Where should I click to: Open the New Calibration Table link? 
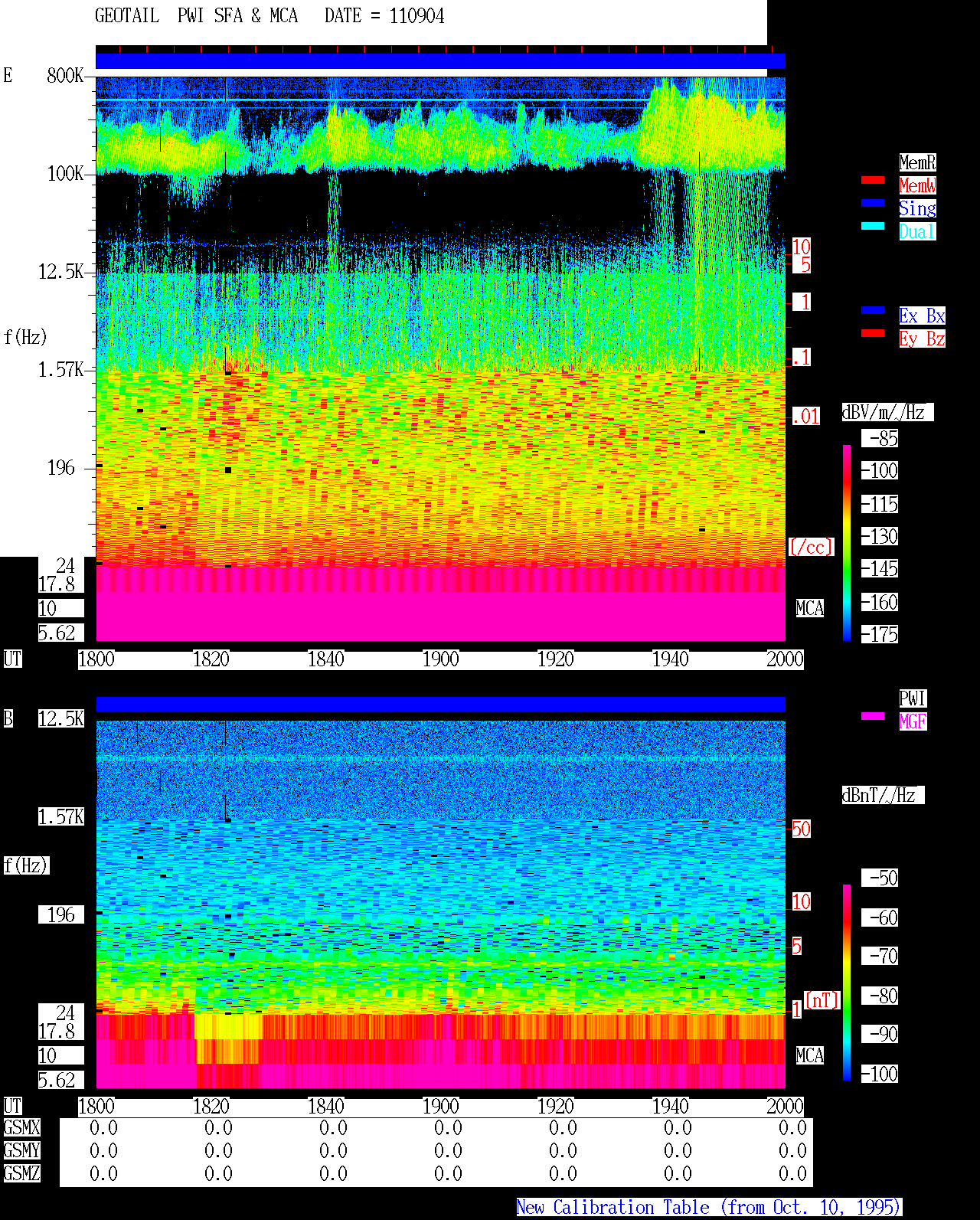pyautogui.click(x=709, y=1208)
